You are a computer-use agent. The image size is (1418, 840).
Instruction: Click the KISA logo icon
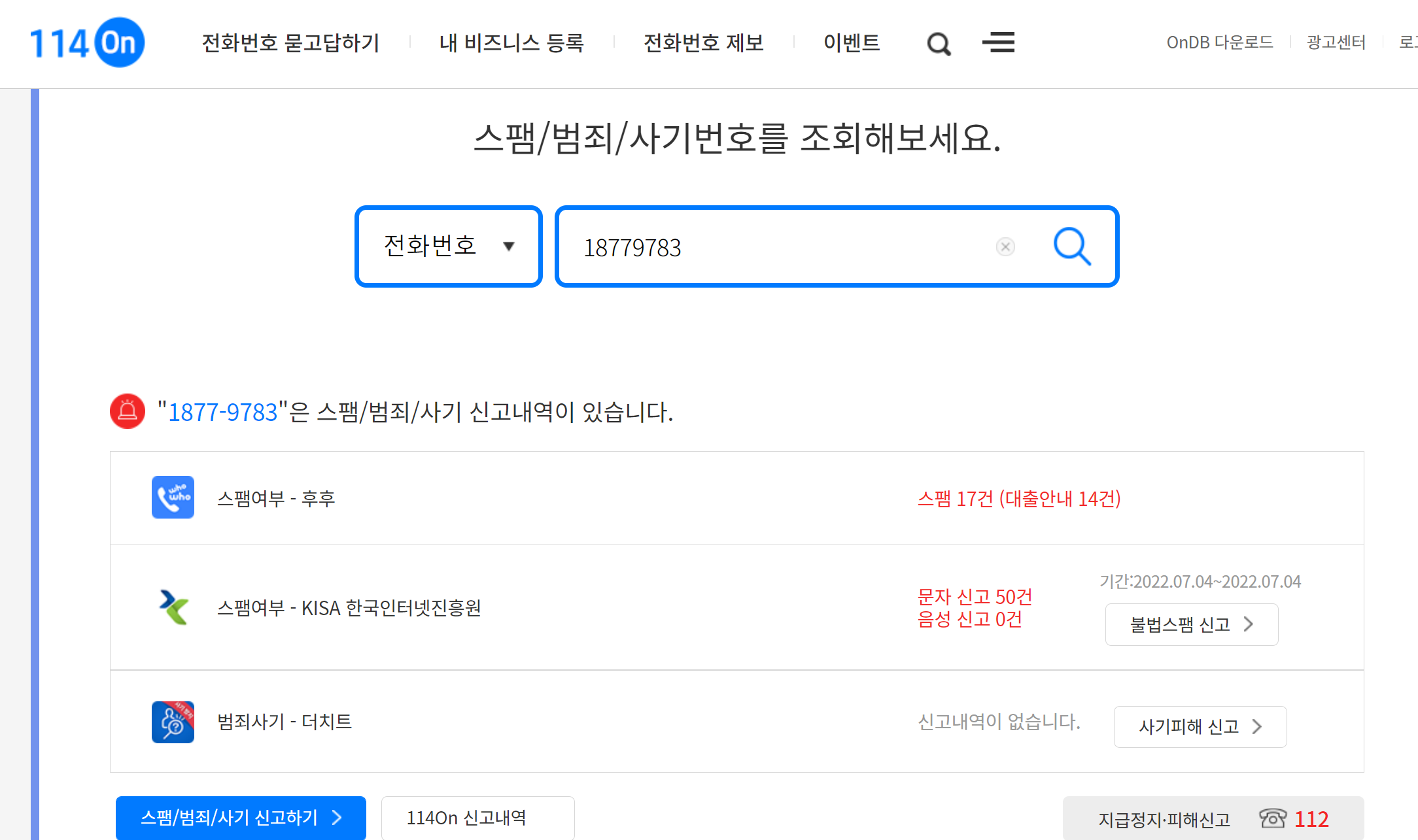click(173, 607)
